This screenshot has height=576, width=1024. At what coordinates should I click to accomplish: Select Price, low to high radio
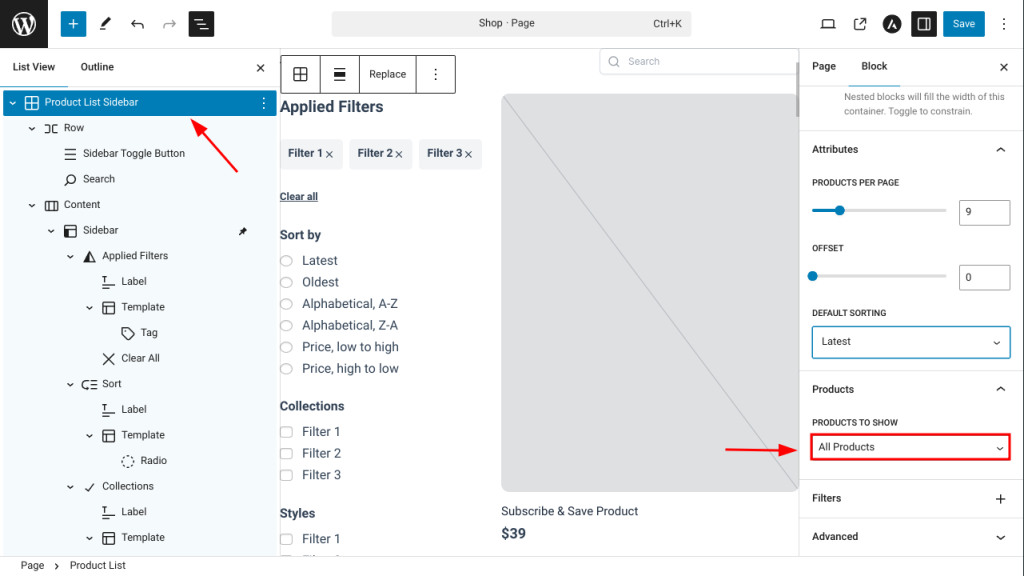click(x=287, y=347)
